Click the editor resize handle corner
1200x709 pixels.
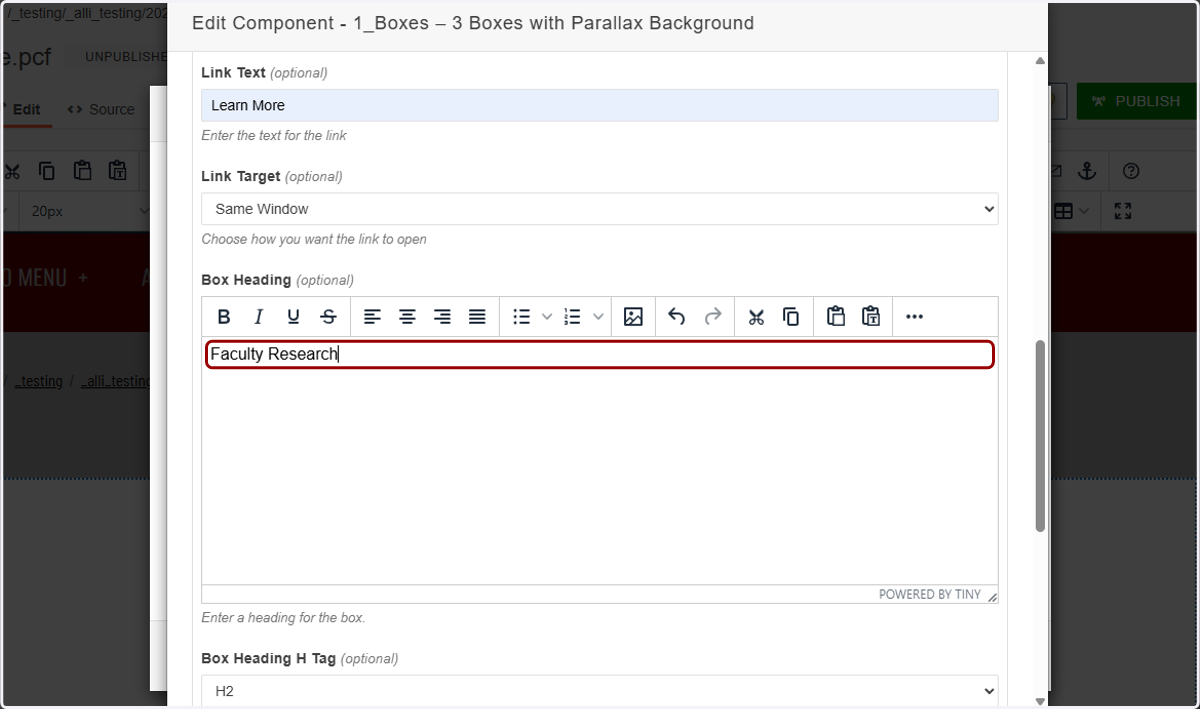click(x=992, y=596)
